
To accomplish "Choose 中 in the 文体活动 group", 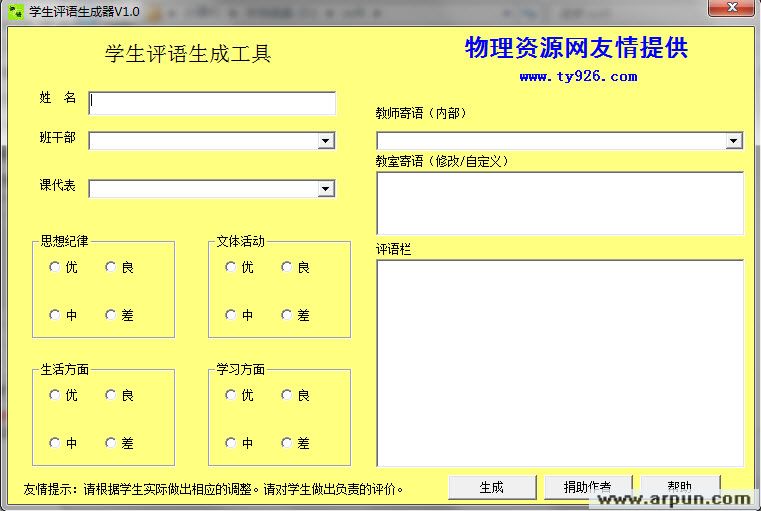I will tap(240, 315).
